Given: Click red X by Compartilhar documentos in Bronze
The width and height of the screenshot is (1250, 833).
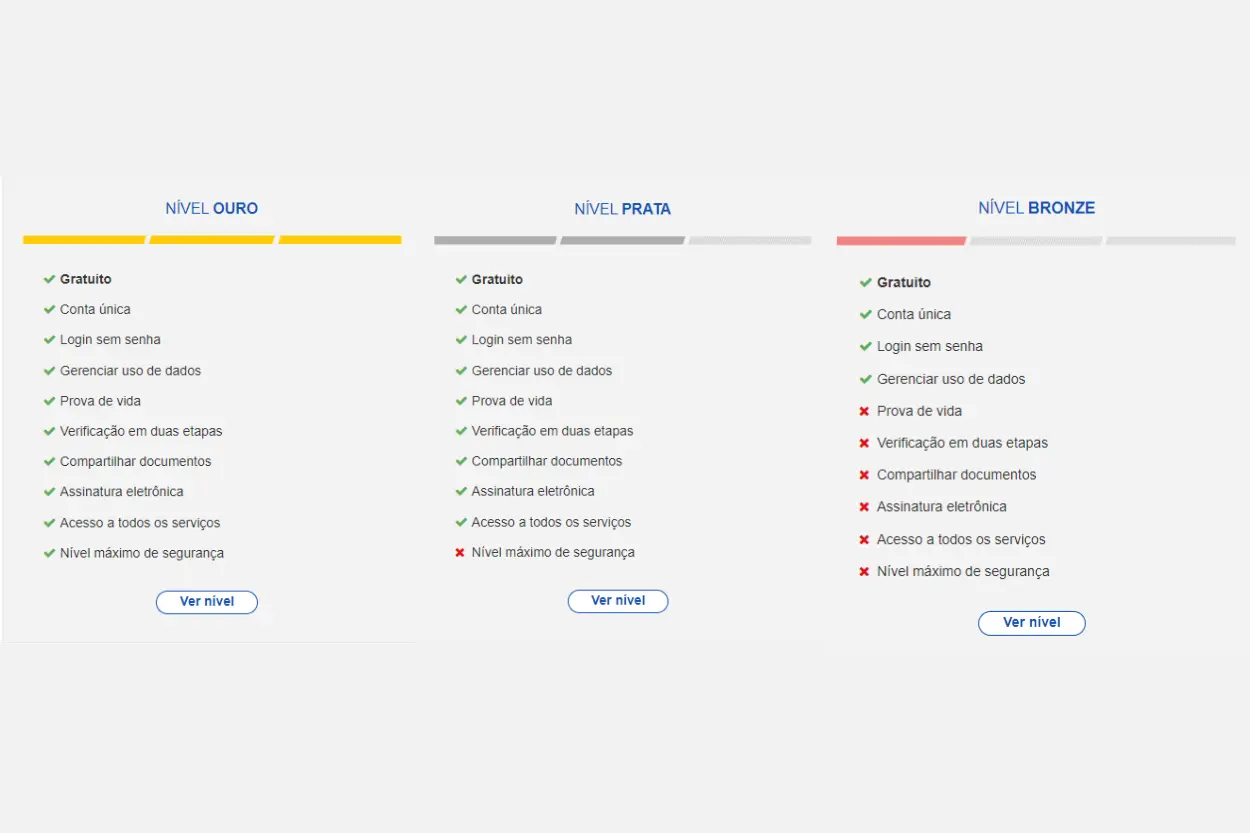Looking at the screenshot, I should click(x=864, y=475).
